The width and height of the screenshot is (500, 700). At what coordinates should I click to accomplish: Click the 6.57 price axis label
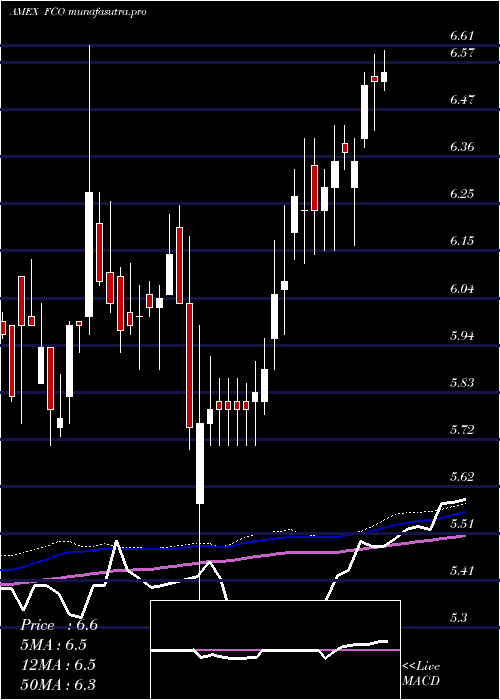pyautogui.click(x=462, y=53)
